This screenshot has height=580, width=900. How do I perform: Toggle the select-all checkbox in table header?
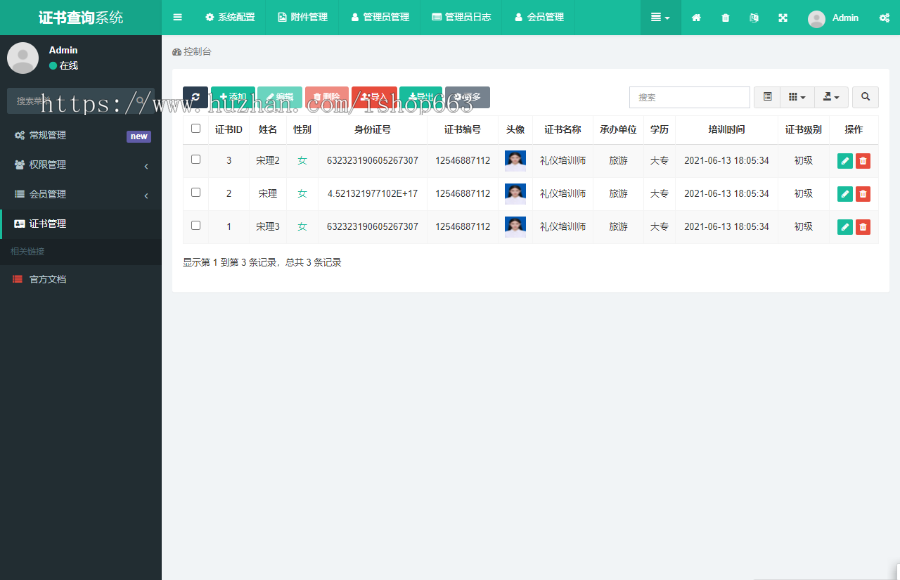coord(196,129)
